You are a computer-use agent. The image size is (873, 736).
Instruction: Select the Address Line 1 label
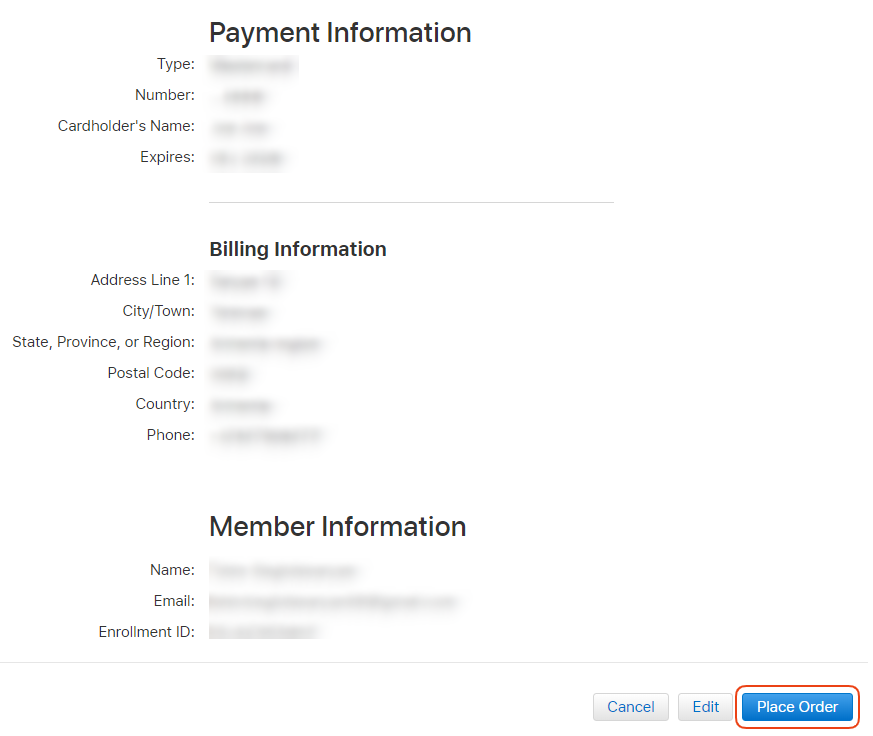(142, 280)
